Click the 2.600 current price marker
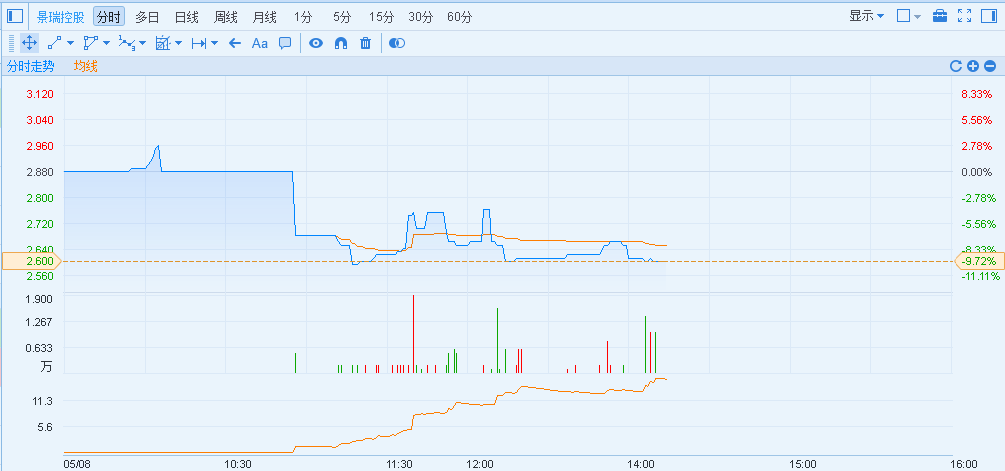Screen dimensions: 1005x471 (31, 261)
